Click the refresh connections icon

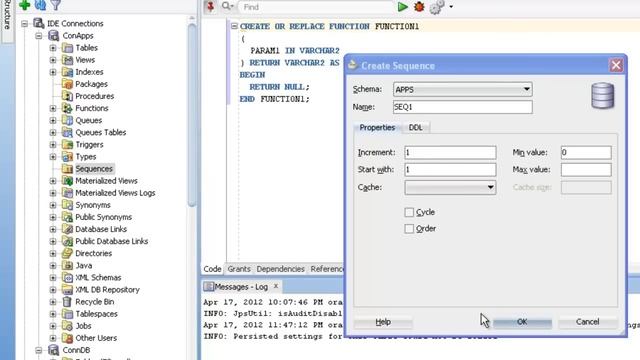[x=40, y=5]
